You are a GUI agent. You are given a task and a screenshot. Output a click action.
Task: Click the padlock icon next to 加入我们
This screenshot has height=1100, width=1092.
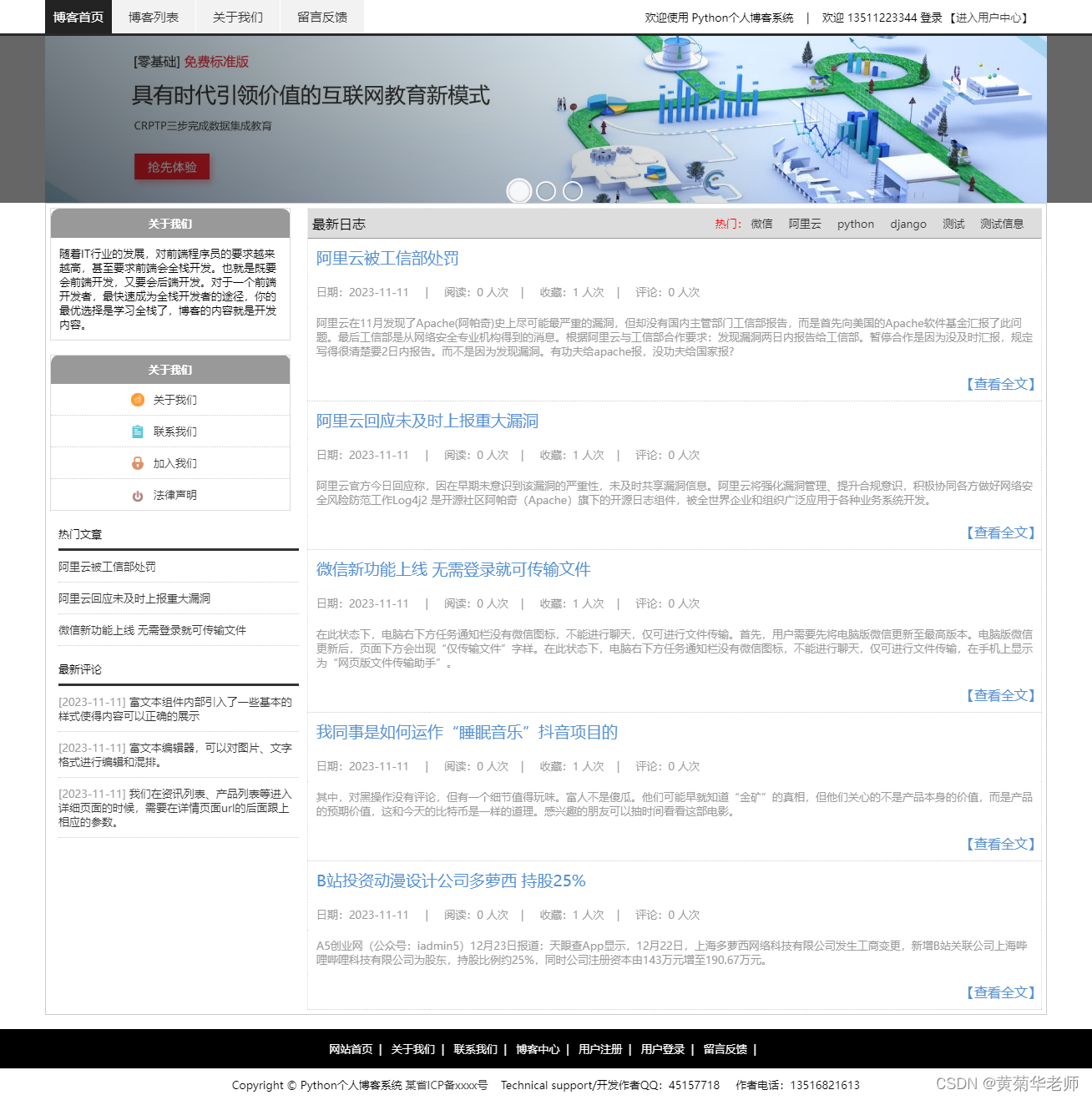(138, 462)
